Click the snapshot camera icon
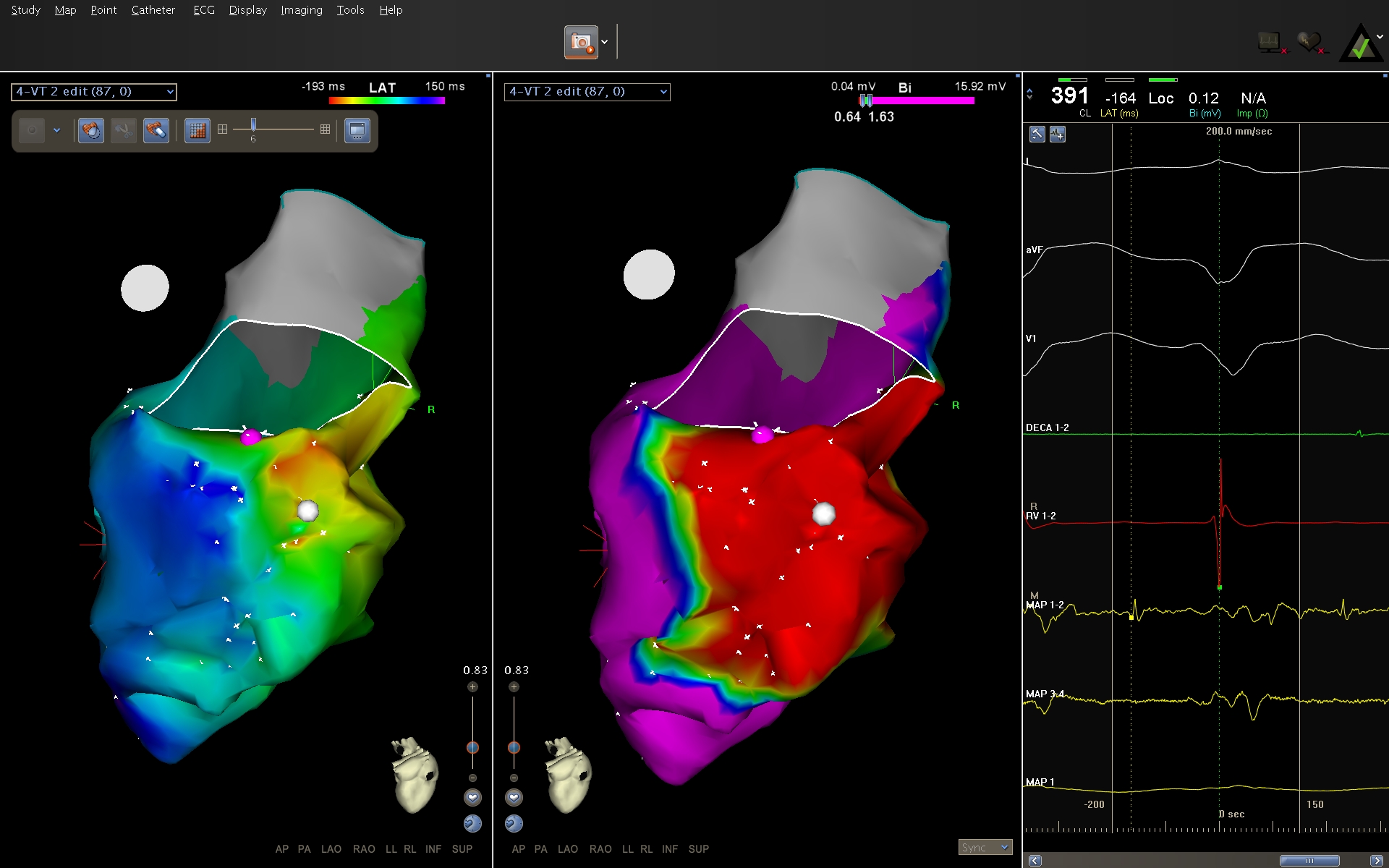The width and height of the screenshot is (1389, 868). 581,43
